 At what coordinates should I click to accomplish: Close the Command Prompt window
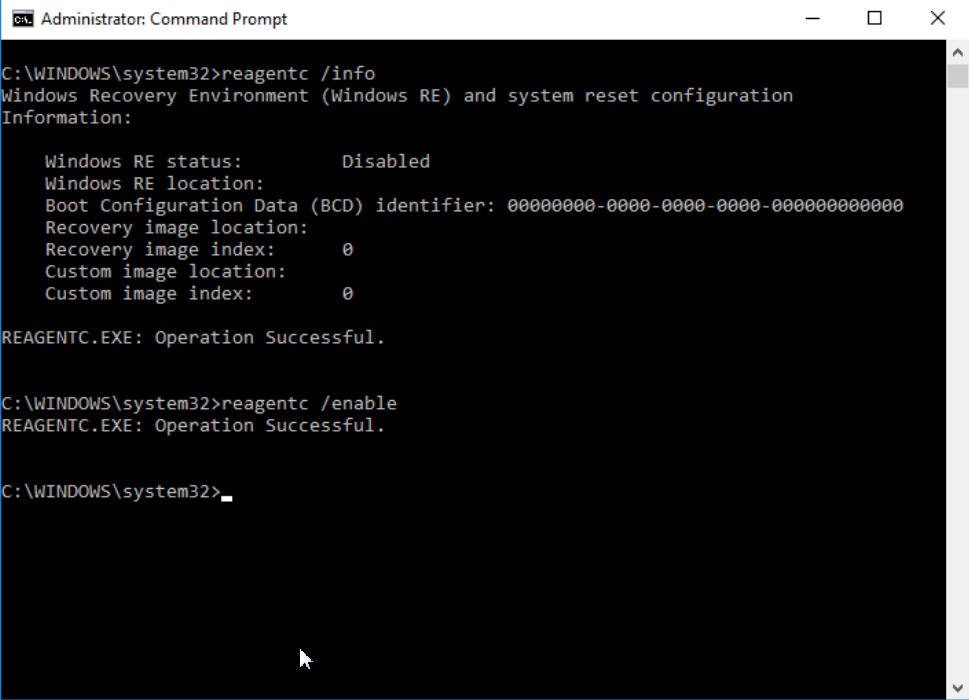937,18
